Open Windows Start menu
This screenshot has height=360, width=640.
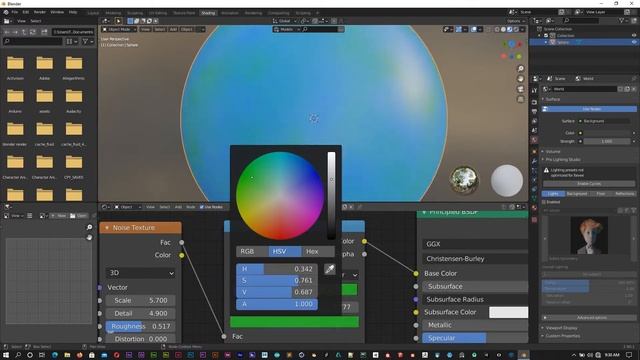(6, 355)
